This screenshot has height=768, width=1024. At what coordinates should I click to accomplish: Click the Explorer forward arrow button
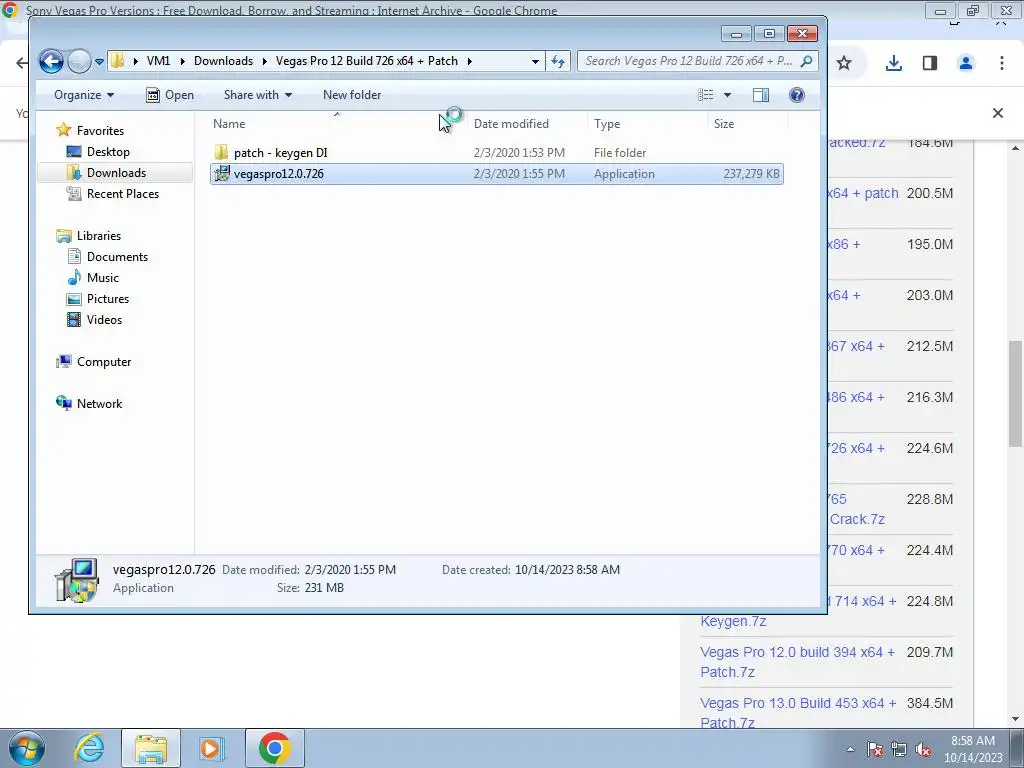click(79, 61)
